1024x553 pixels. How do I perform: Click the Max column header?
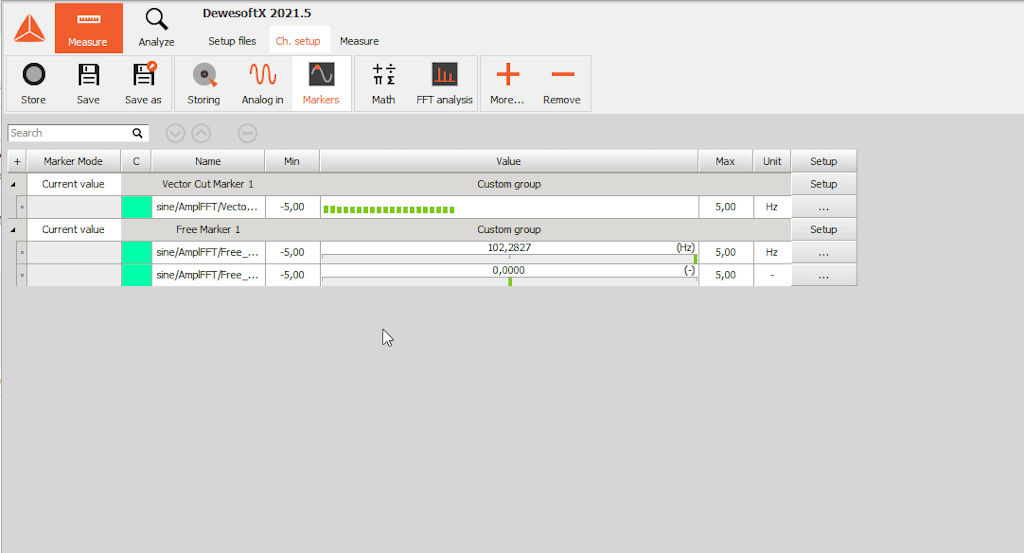click(x=725, y=161)
